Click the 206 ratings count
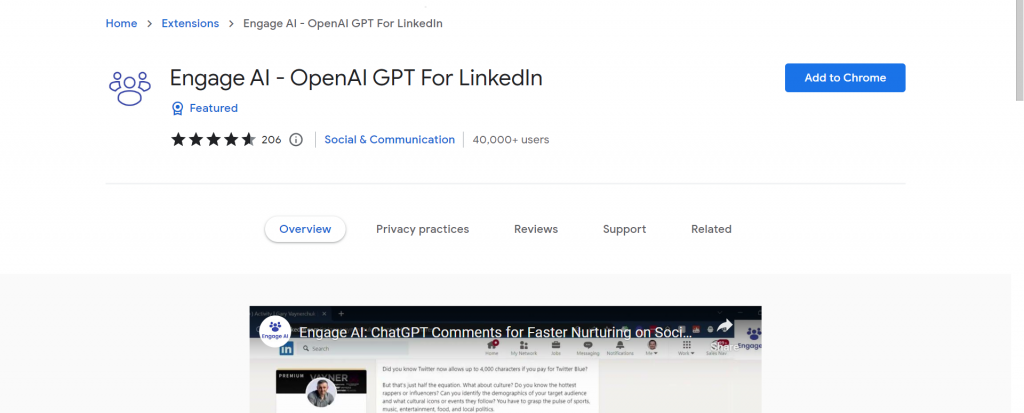Screen dimensions: 1024x413 (271, 140)
